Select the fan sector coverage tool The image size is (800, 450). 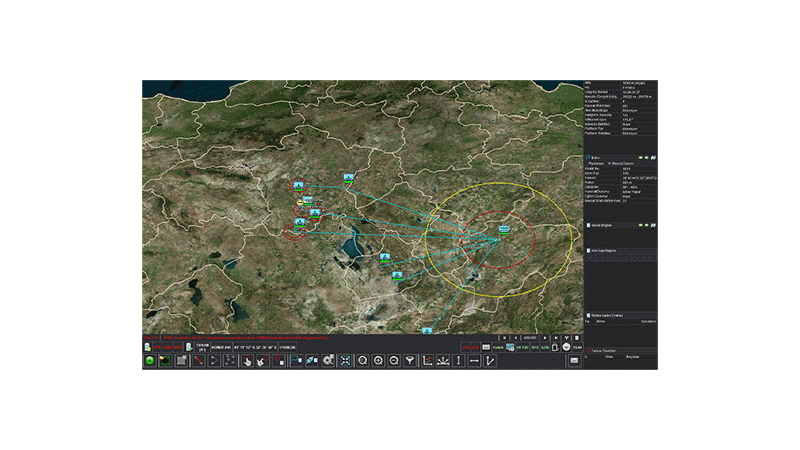pos(443,361)
